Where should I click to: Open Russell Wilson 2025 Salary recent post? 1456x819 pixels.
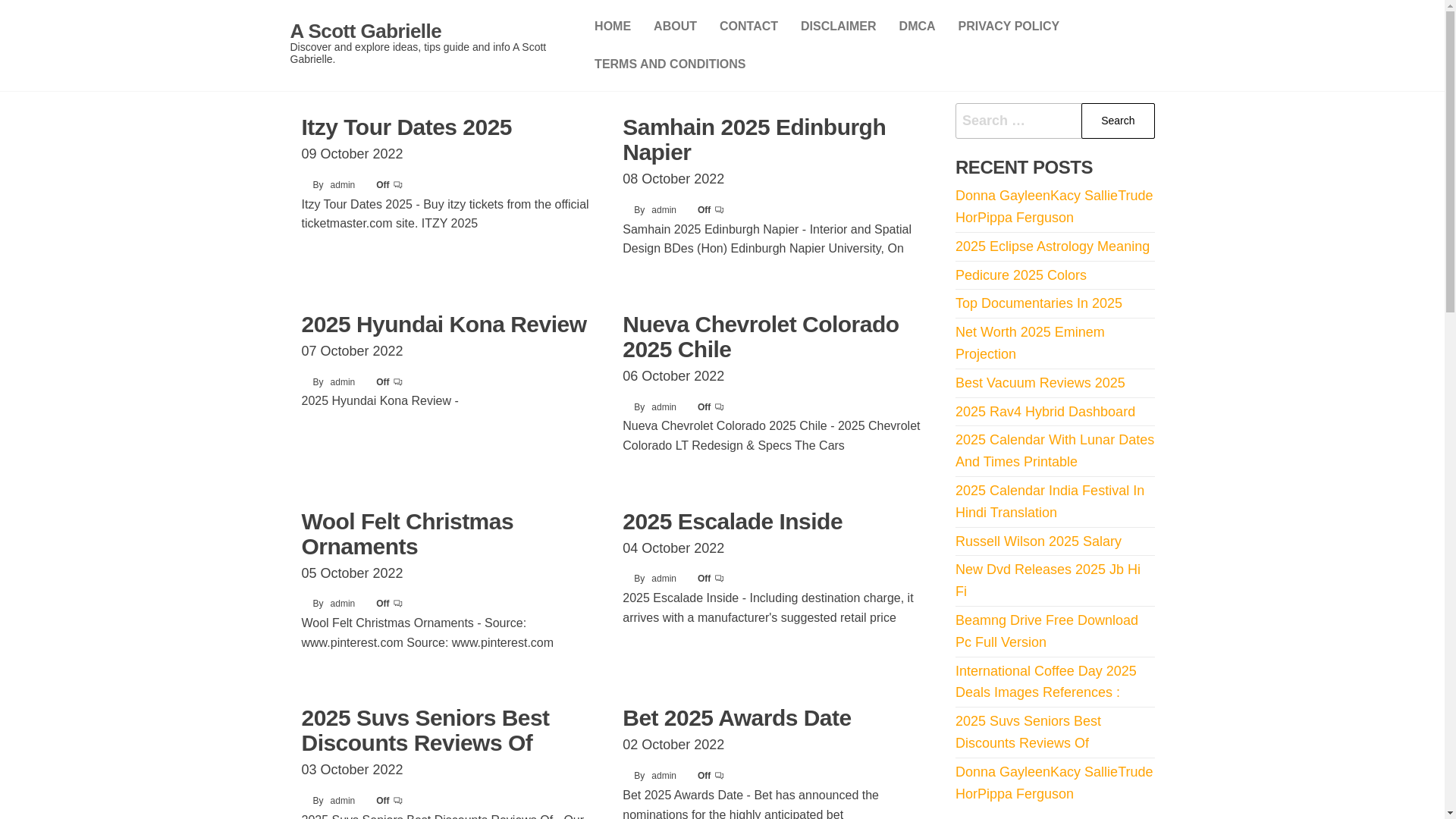coord(1038,541)
